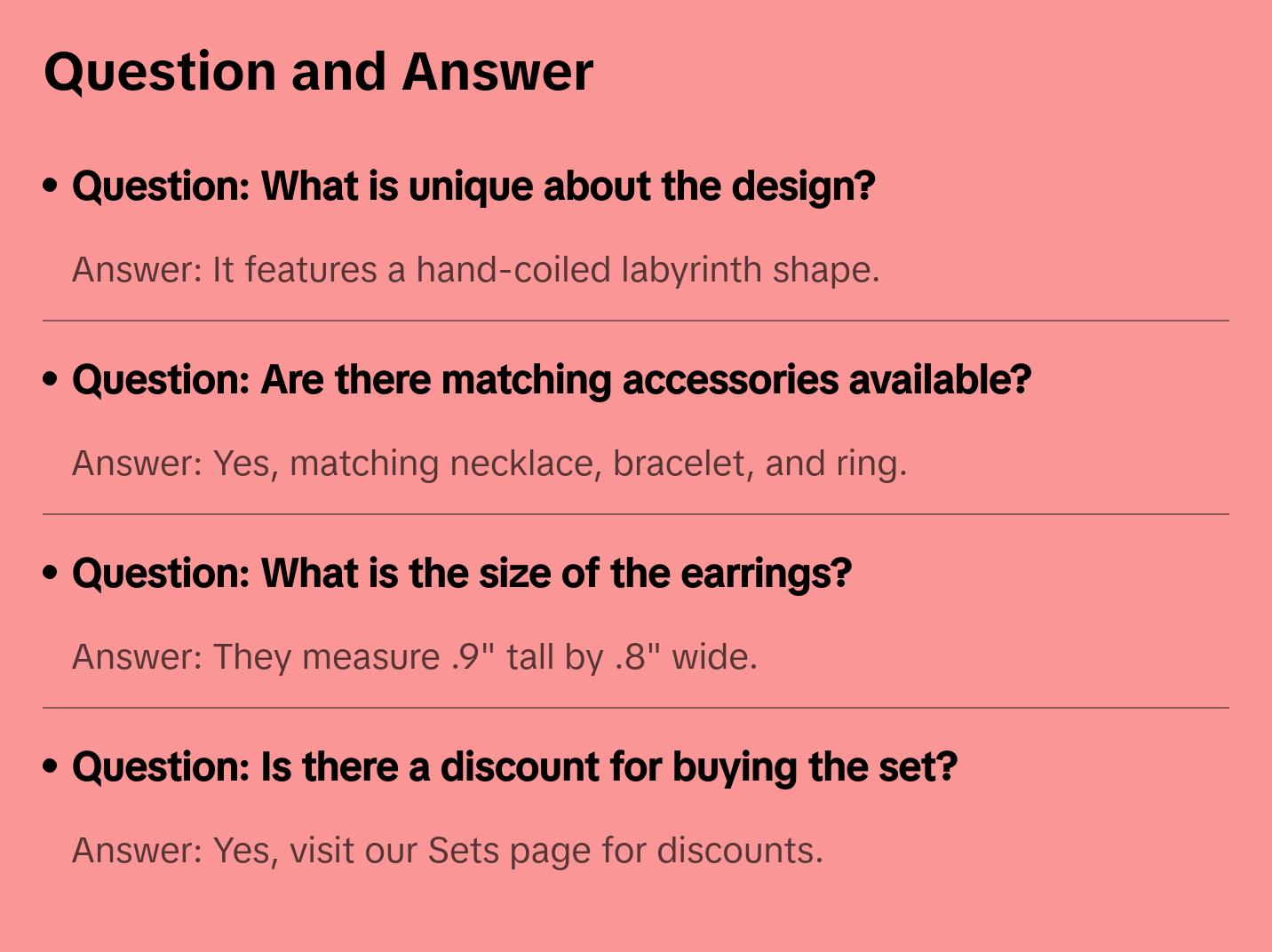Viewport: 1272px width, 952px height.
Task: Click the divider below the labyrinth answer
Action: tap(636, 321)
